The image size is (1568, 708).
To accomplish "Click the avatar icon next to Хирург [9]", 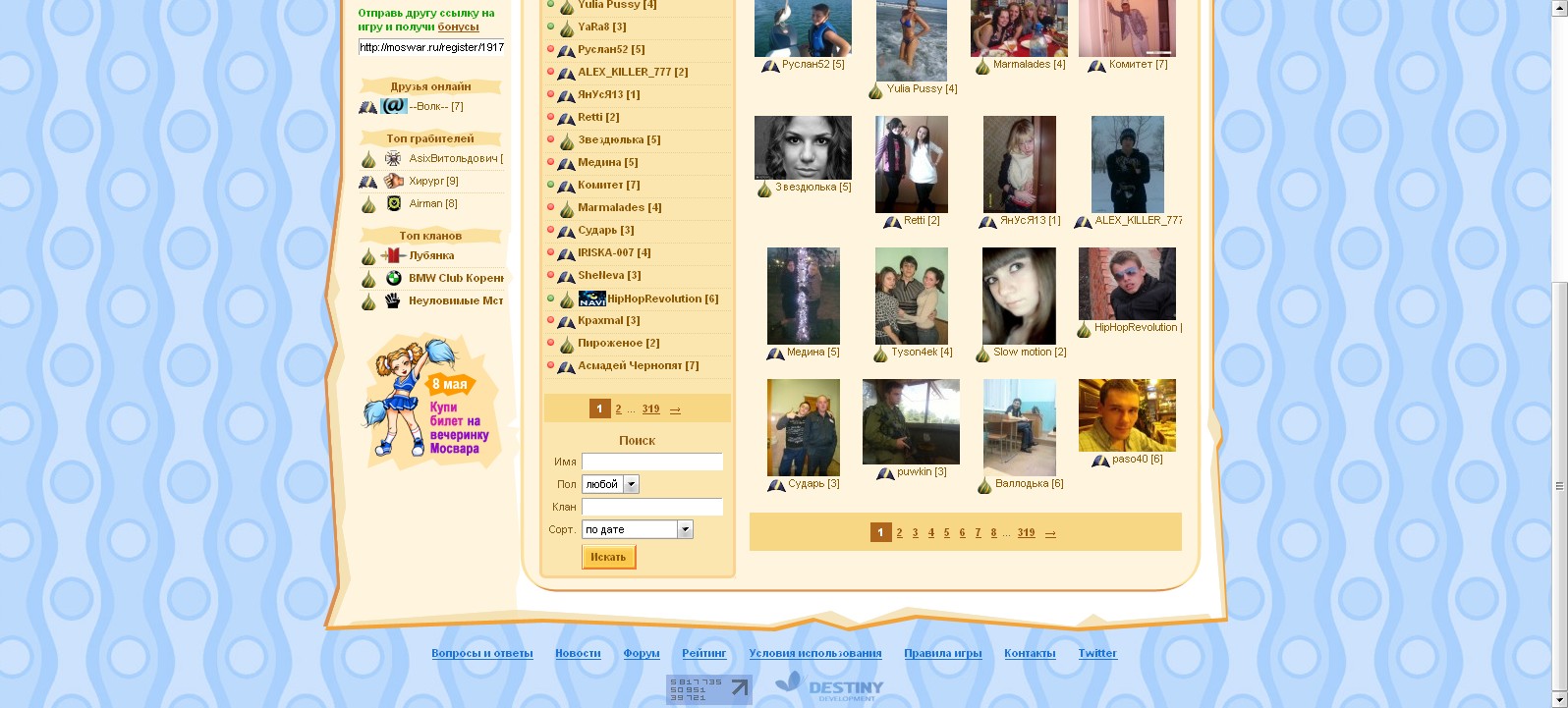I will (393, 181).
